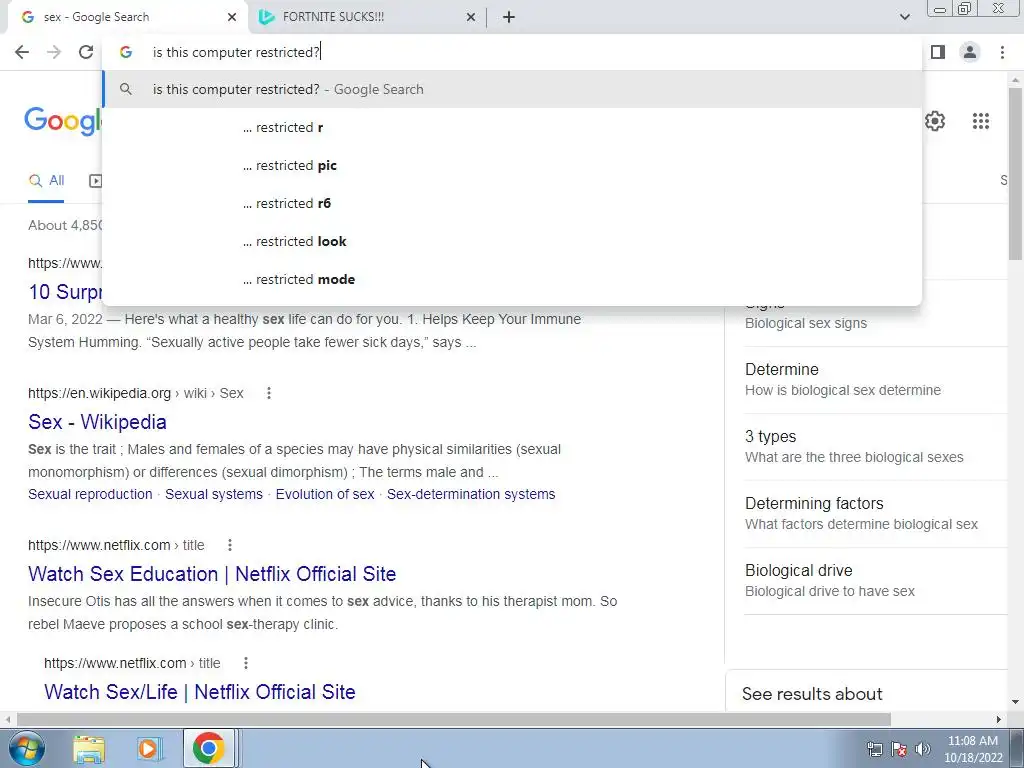
Task: Go back using the browser back arrow
Action: (22, 52)
